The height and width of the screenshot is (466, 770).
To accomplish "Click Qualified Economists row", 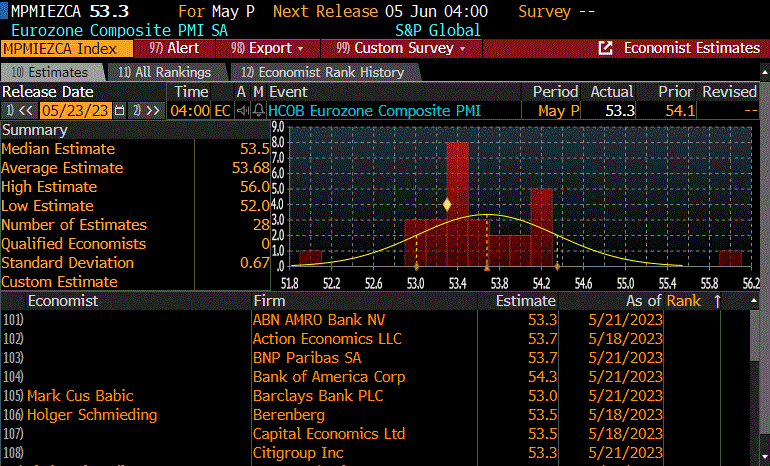I will pos(135,244).
